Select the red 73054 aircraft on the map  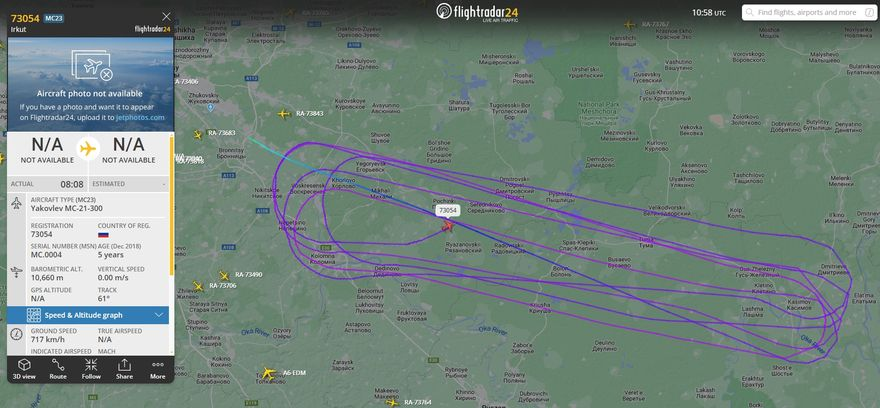447,226
